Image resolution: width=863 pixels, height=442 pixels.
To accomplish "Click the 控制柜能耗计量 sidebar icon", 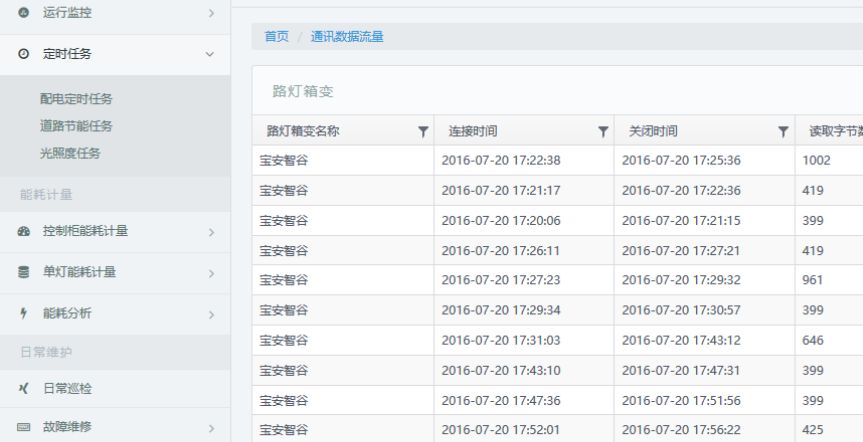I will pyautogui.click(x=24, y=232).
